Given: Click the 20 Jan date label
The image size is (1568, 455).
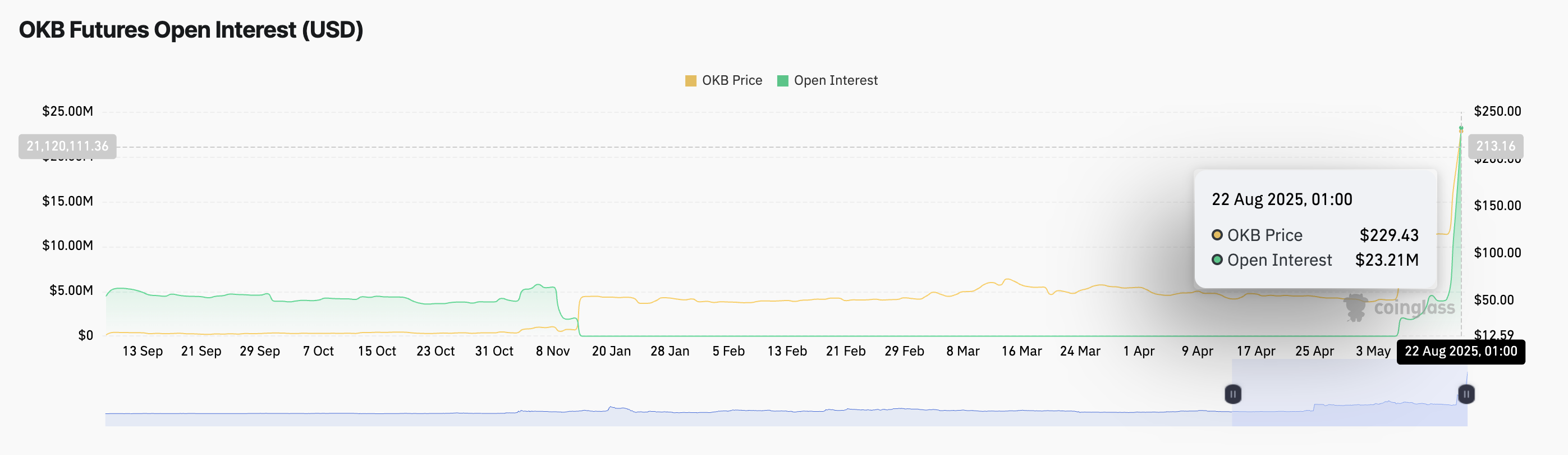Looking at the screenshot, I should coord(611,352).
